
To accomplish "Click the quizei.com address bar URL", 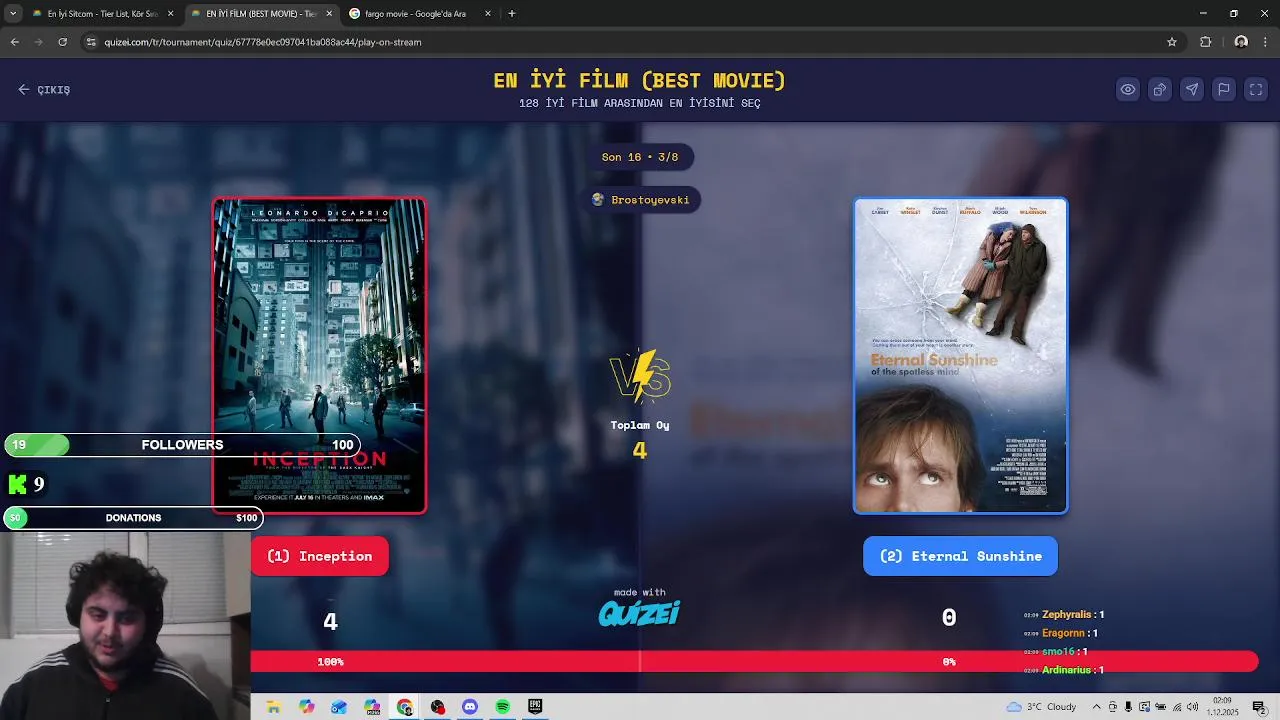I will [x=263, y=42].
